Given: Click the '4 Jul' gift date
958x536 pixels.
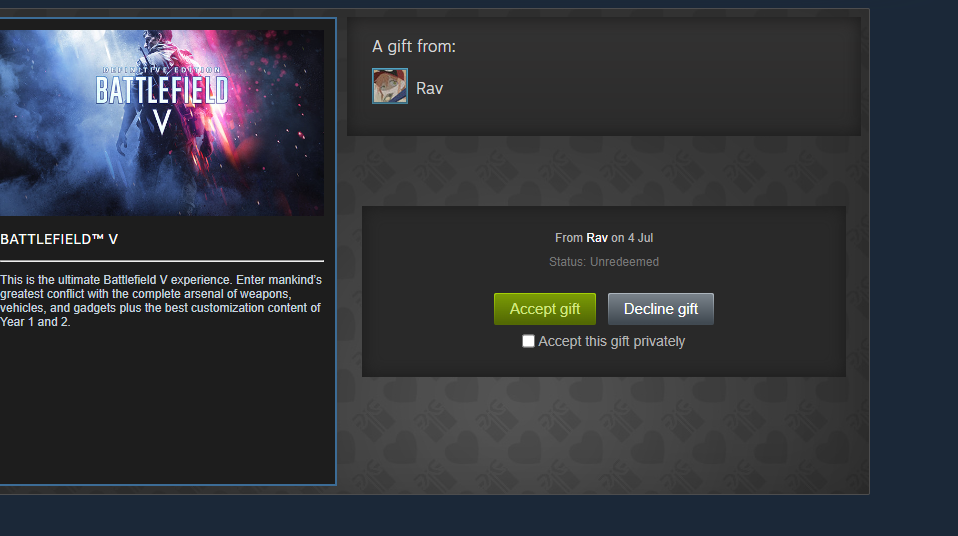Looking at the screenshot, I should (x=640, y=238).
